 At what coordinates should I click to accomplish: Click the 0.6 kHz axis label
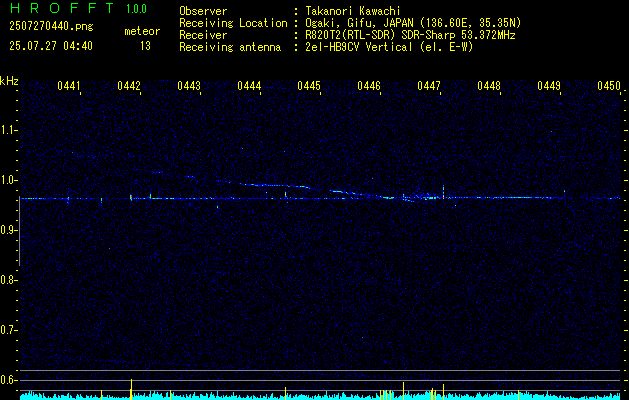pyautogui.click(x=8, y=380)
